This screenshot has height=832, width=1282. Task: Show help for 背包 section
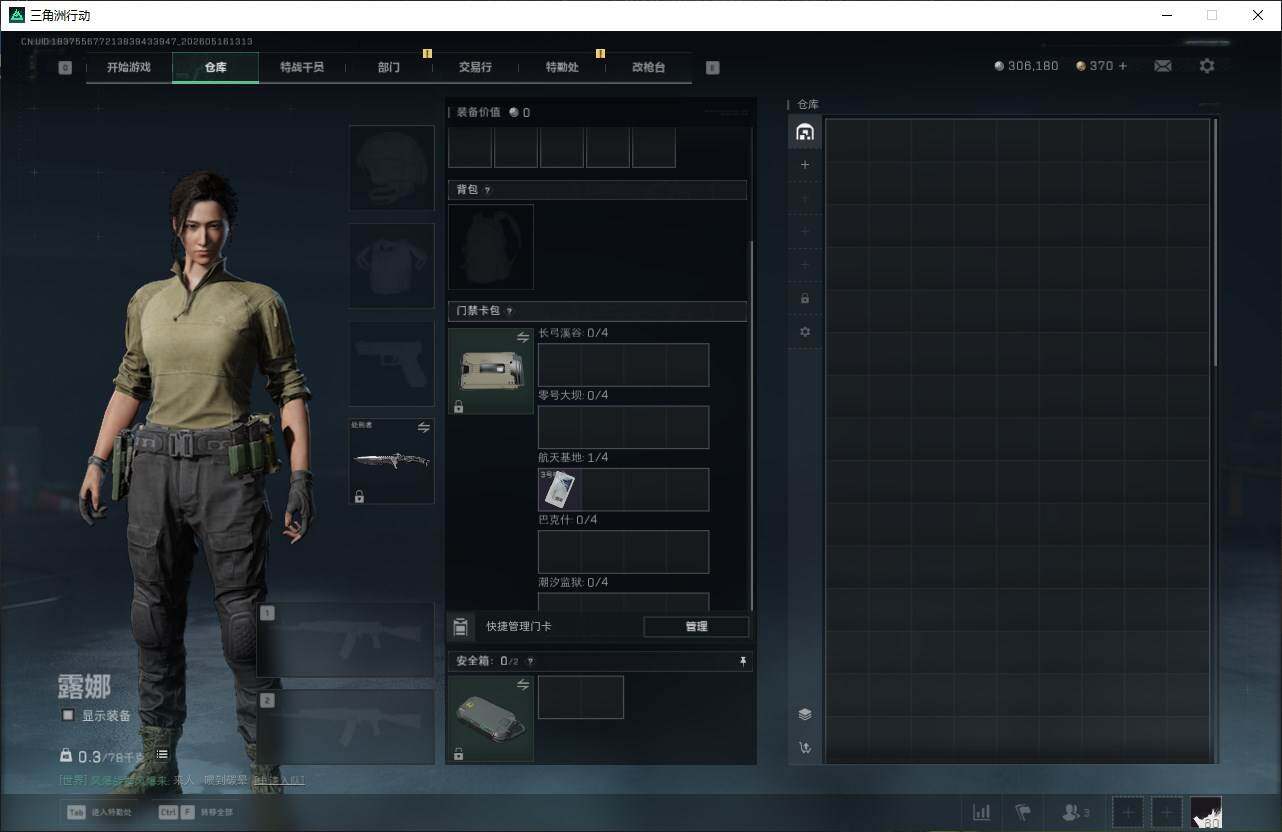[487, 190]
